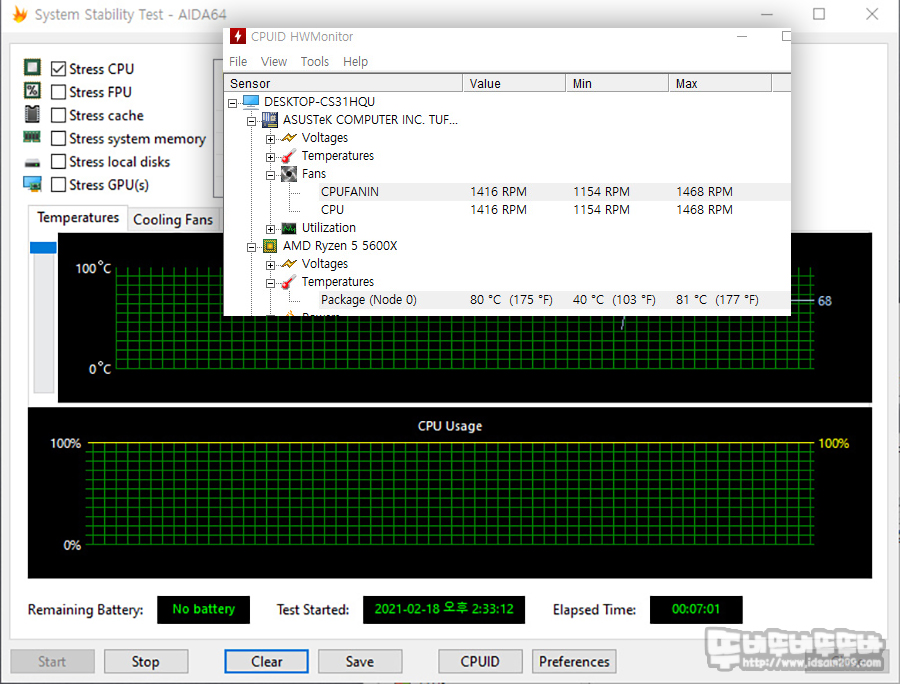Check the Stress cache option

pyautogui.click(x=59, y=115)
